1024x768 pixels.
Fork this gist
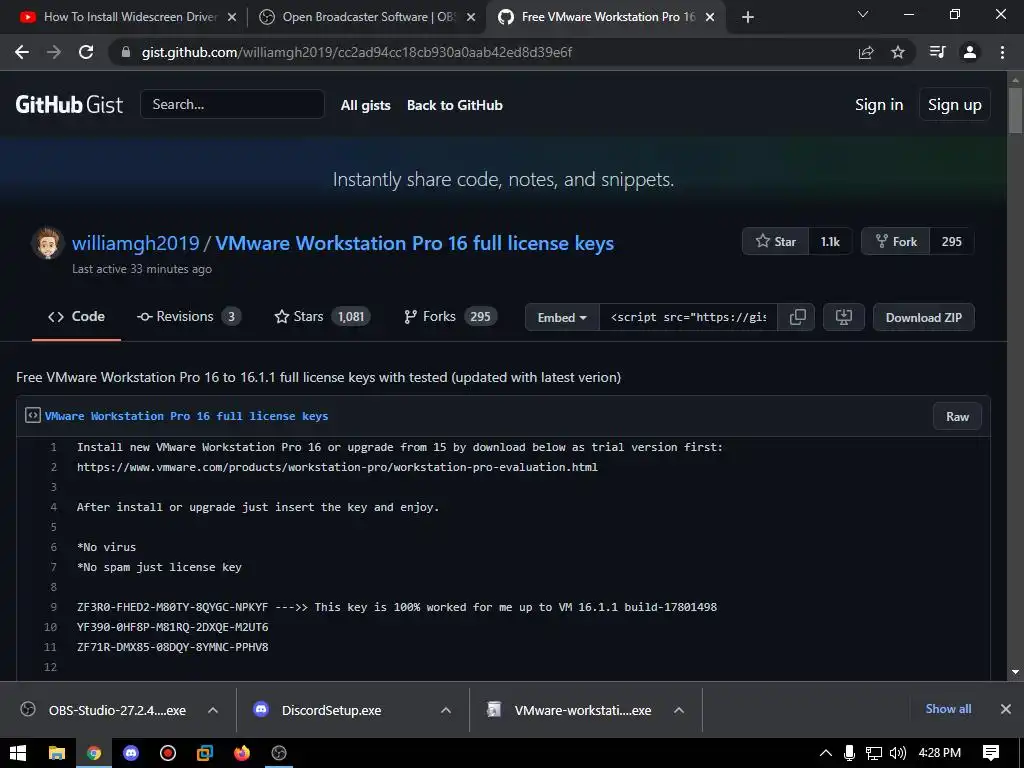pos(896,242)
